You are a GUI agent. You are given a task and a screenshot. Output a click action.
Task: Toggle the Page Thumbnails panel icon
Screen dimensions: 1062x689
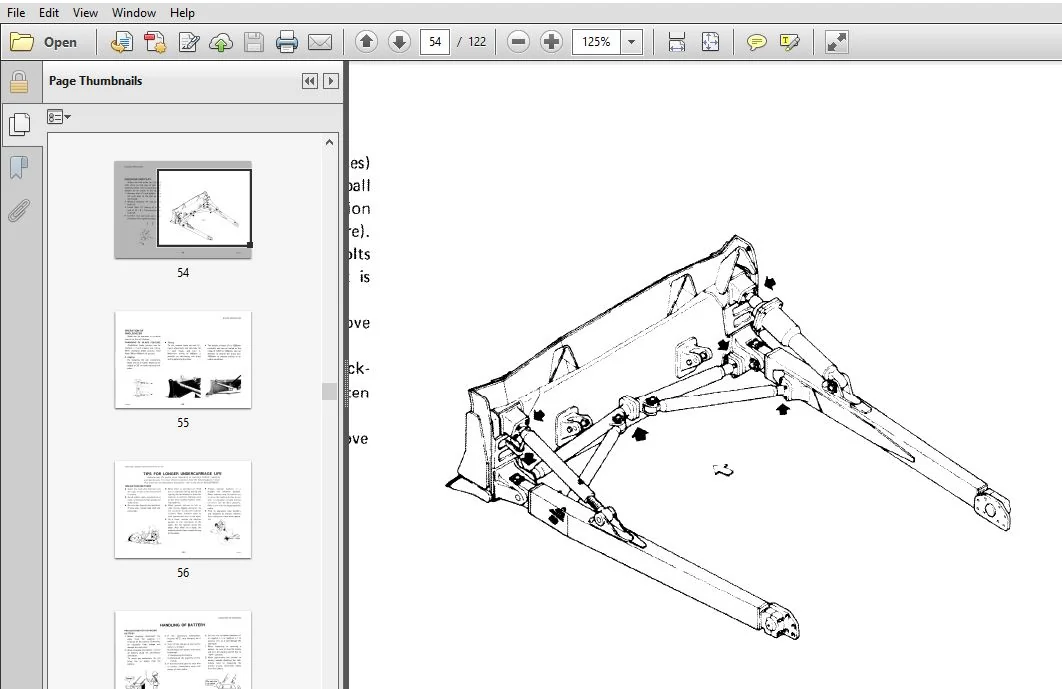coord(20,124)
